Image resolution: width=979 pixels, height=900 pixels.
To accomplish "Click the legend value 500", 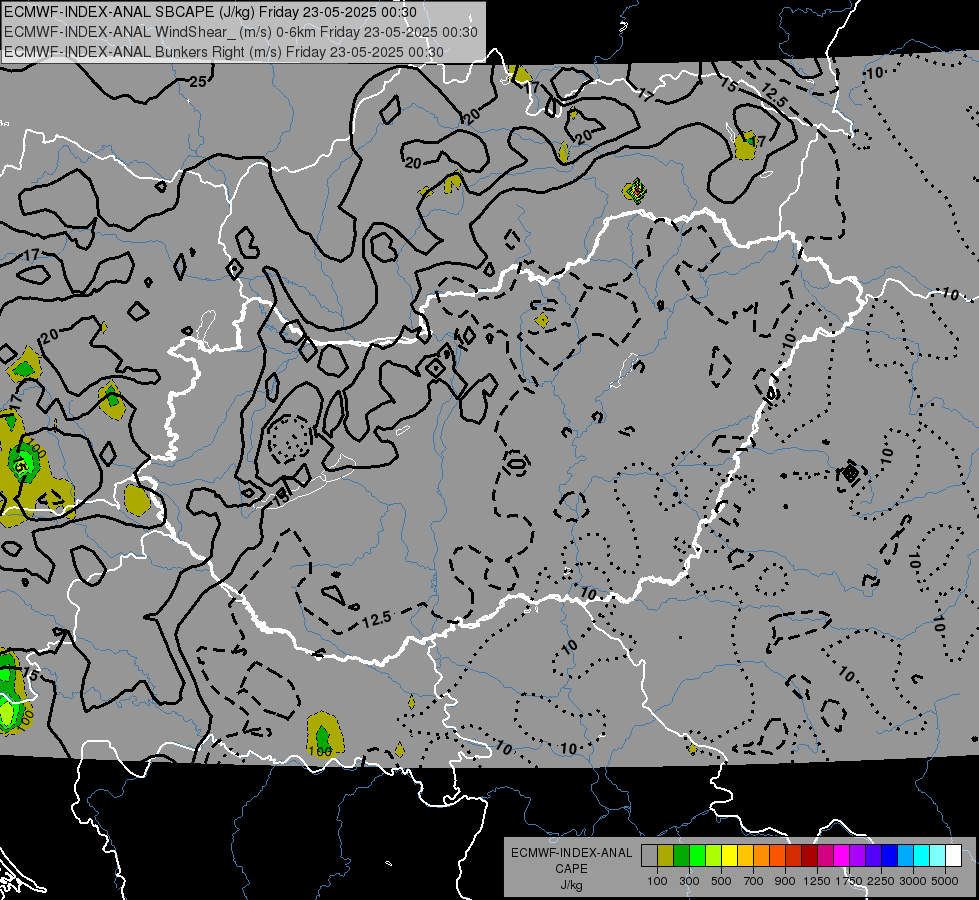I will point(721,881).
